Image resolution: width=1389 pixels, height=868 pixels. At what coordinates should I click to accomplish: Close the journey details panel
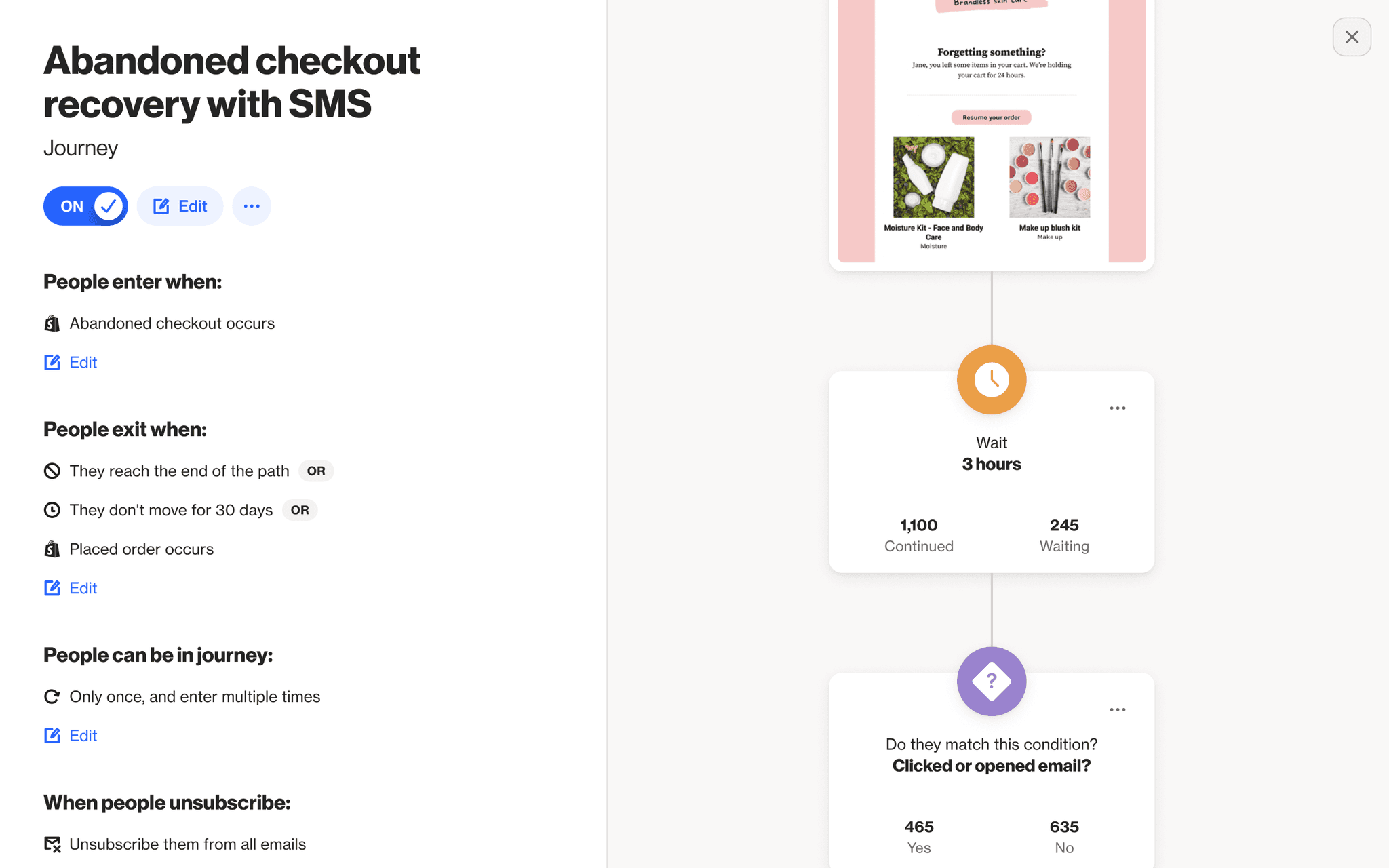point(1352,37)
